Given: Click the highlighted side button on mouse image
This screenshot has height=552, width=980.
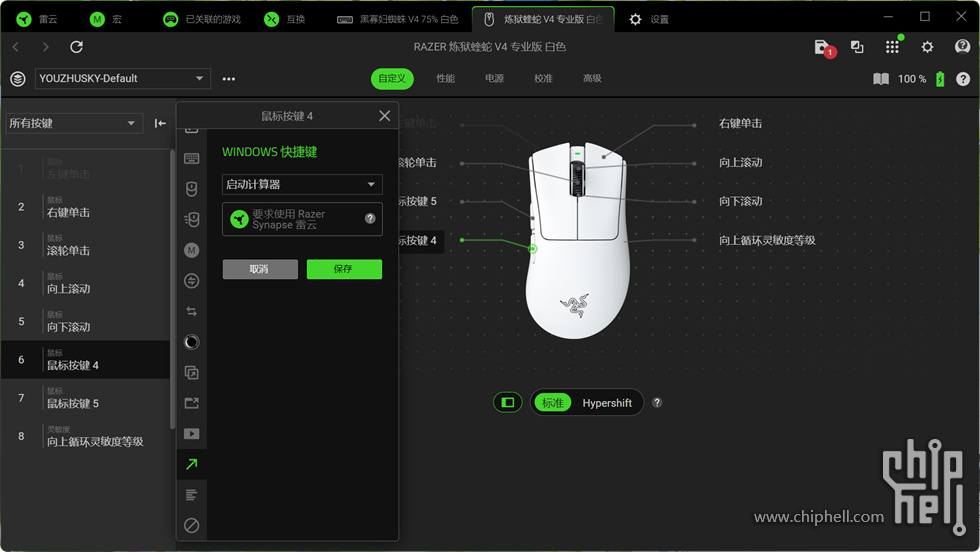Looking at the screenshot, I should (532, 249).
